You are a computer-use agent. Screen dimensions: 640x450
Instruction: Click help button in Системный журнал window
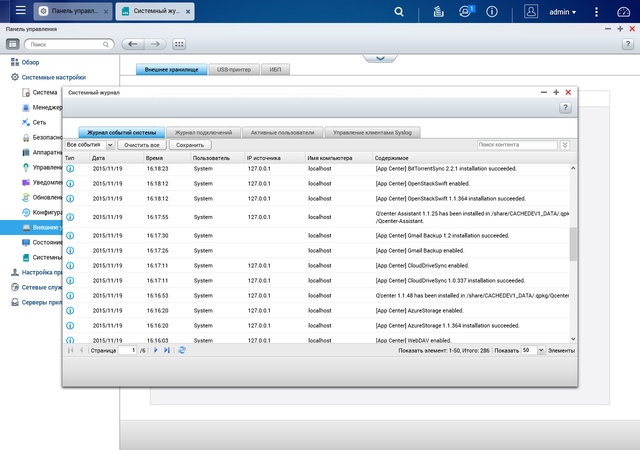pos(565,107)
